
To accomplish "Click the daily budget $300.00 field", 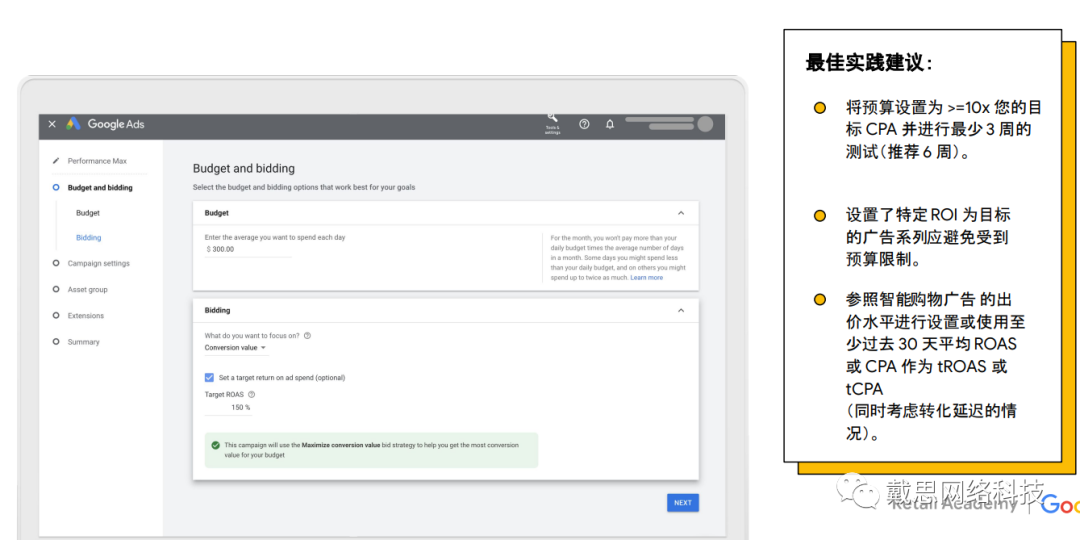I will (248, 249).
